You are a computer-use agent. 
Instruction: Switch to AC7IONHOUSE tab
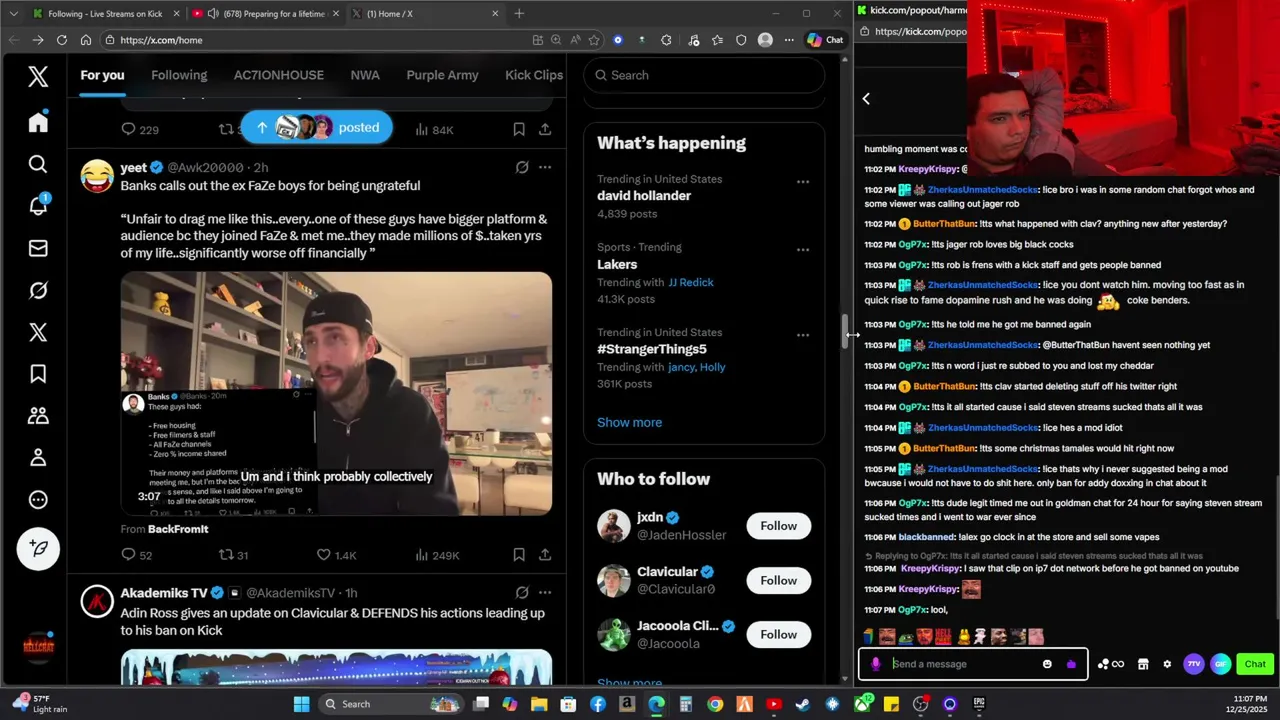279,75
